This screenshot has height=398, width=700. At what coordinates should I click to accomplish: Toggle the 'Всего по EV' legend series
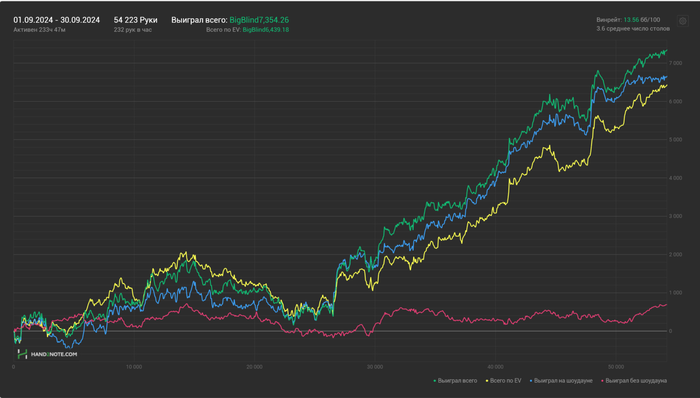pos(503,381)
